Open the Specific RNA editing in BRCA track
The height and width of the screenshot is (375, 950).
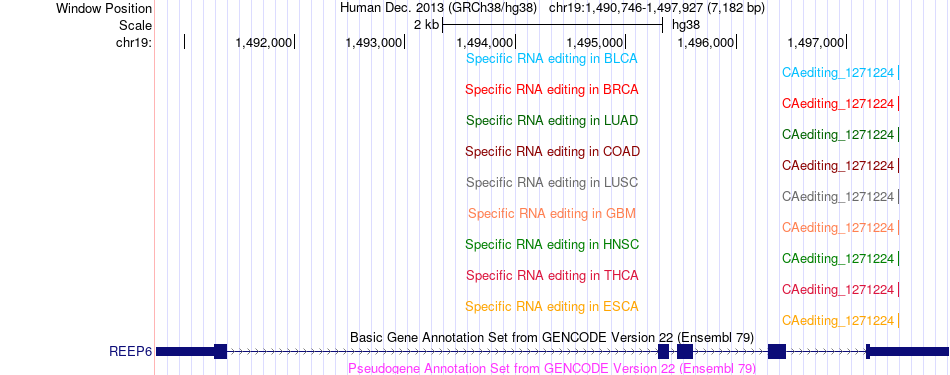point(552,90)
